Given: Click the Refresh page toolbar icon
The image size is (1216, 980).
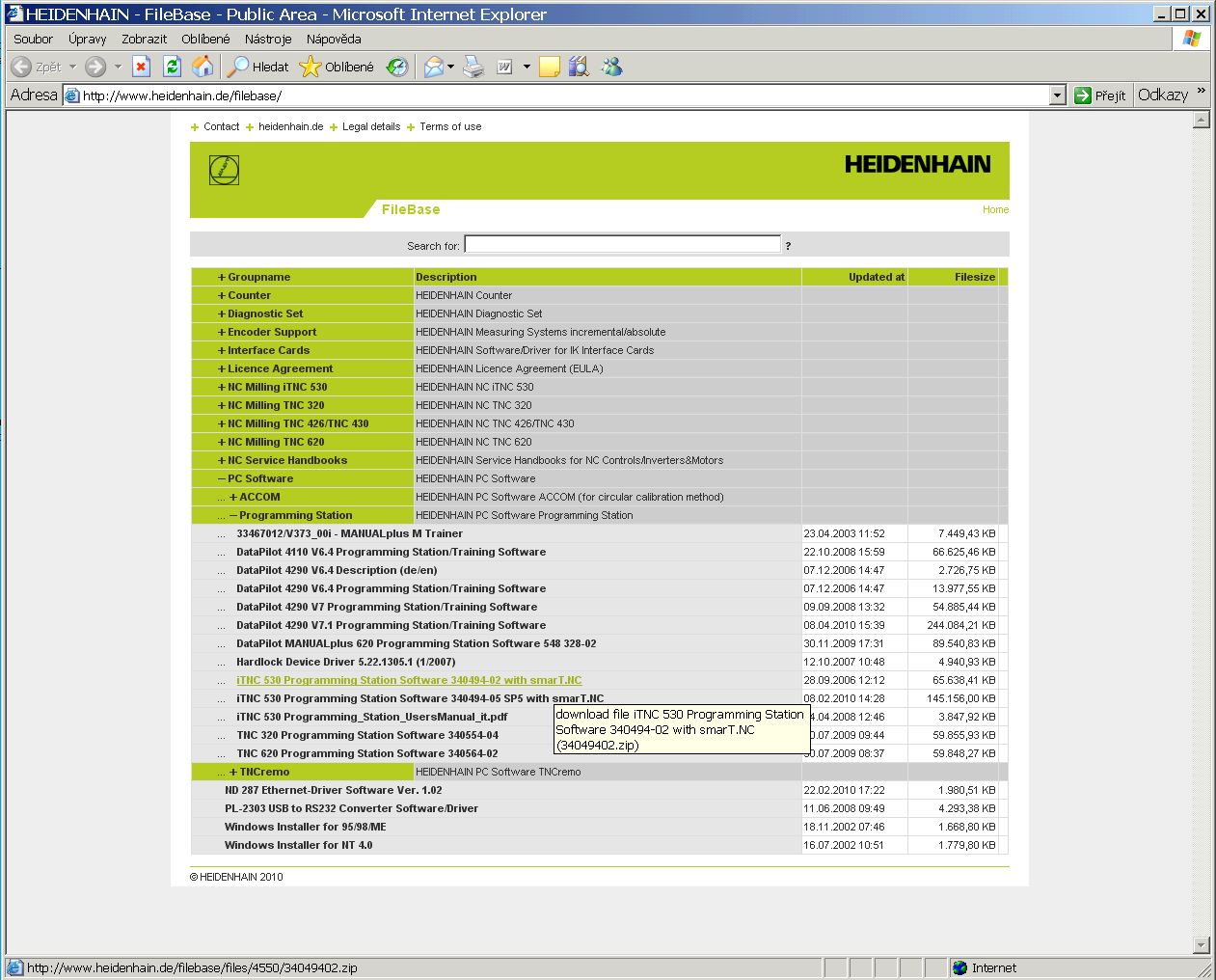Looking at the screenshot, I should click(x=172, y=67).
